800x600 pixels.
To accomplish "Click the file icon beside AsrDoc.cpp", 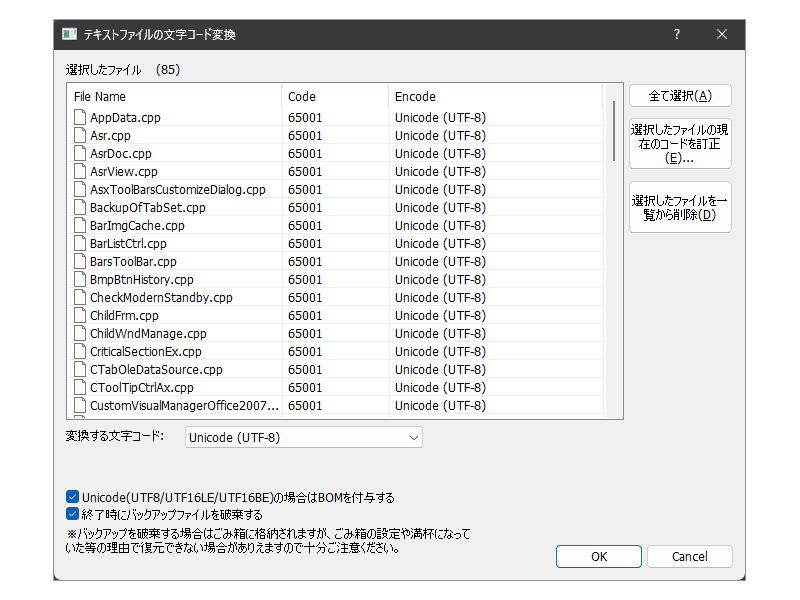I will (80, 153).
